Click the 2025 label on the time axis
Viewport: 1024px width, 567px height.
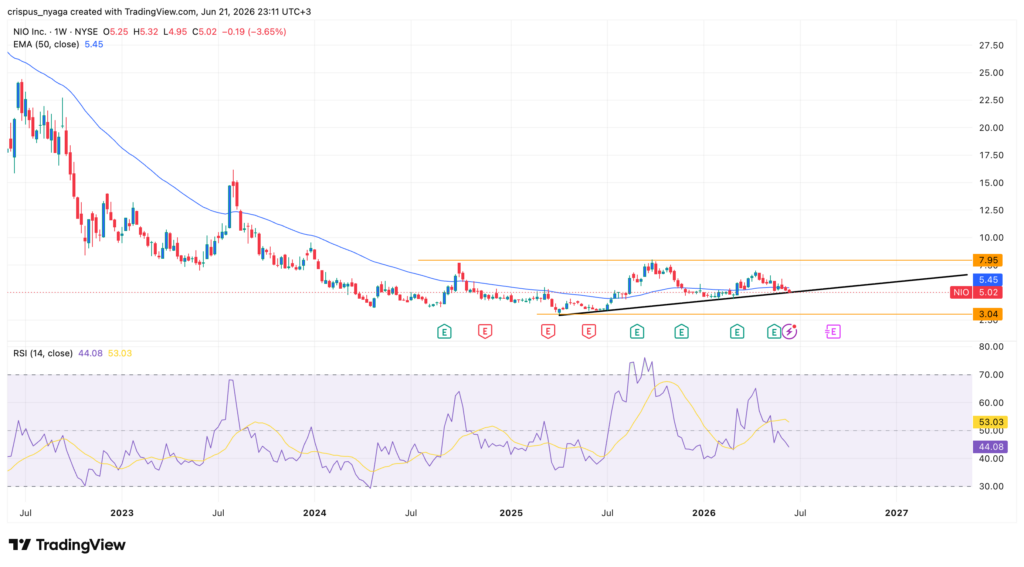tap(511, 513)
